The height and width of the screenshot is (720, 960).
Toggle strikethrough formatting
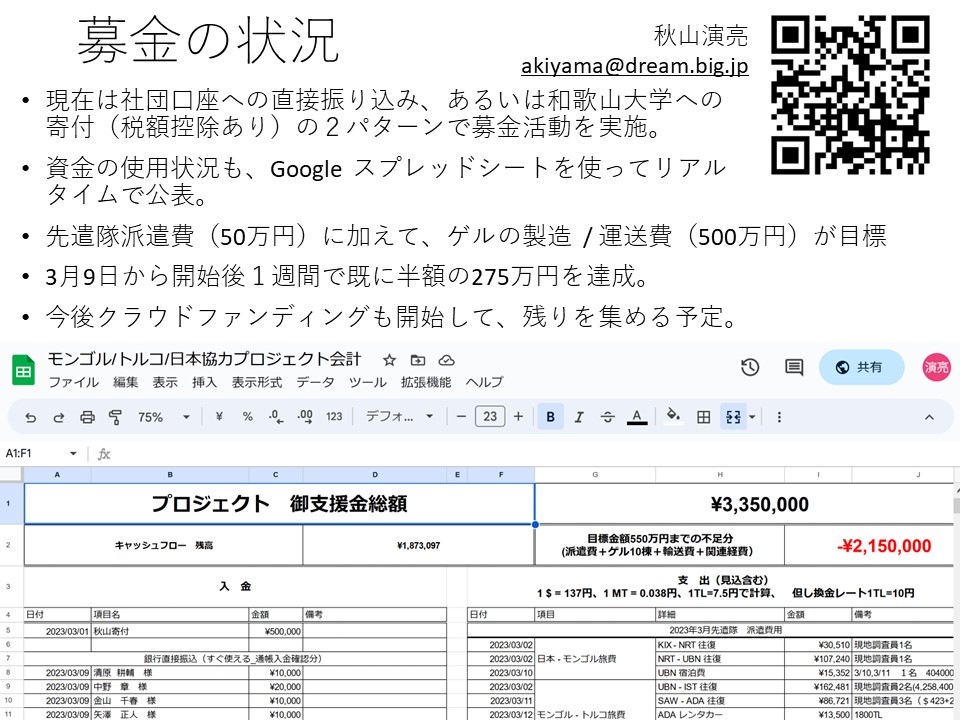coord(606,417)
